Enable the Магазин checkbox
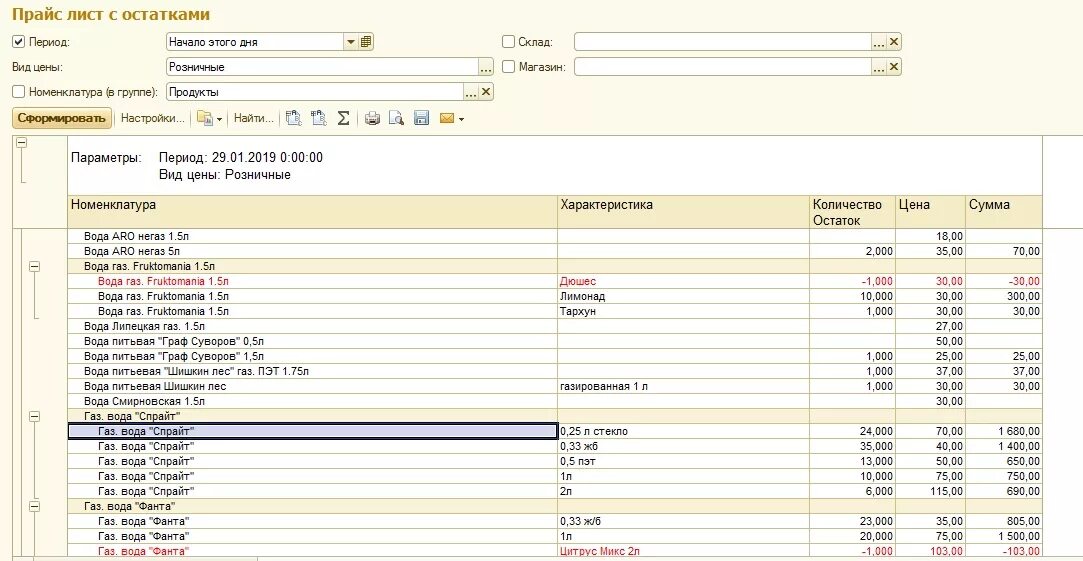Image resolution: width=1083 pixels, height=561 pixels. (x=508, y=66)
